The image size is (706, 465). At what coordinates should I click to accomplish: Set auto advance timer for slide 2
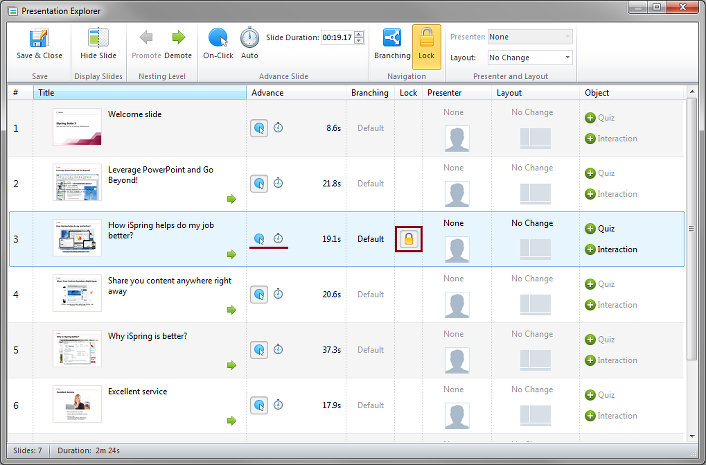pos(278,183)
